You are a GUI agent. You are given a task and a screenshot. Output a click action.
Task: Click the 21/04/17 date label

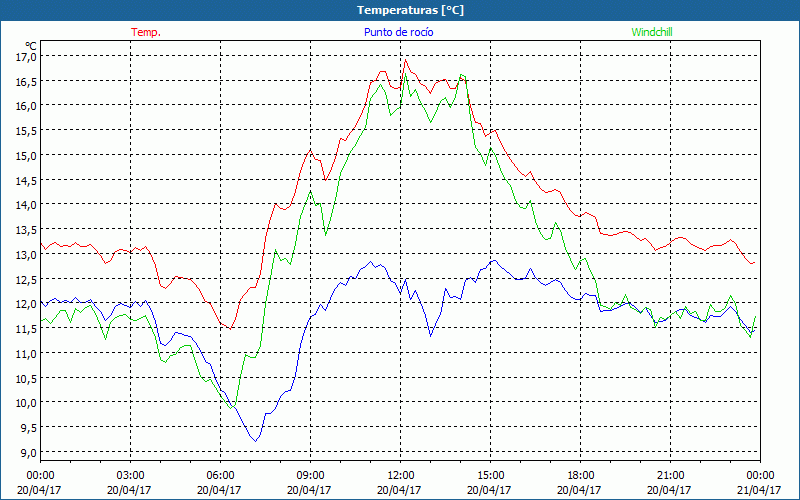coord(760,490)
